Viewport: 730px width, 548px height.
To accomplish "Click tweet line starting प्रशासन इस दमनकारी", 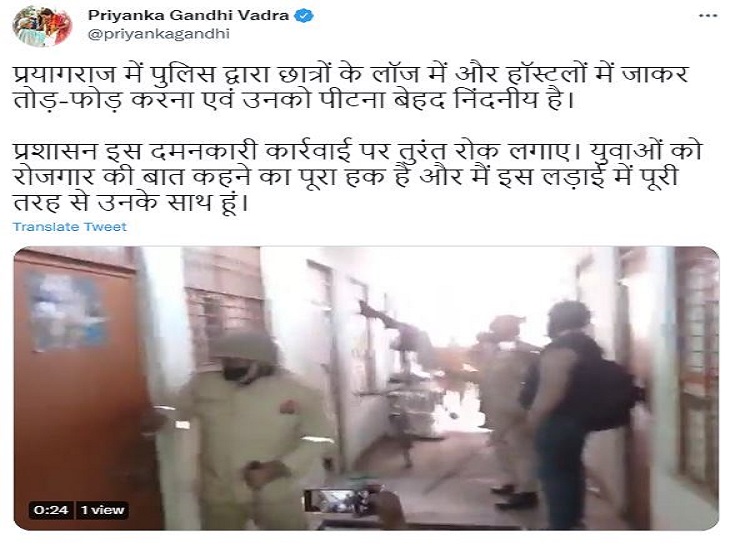I will pyautogui.click(x=357, y=151).
